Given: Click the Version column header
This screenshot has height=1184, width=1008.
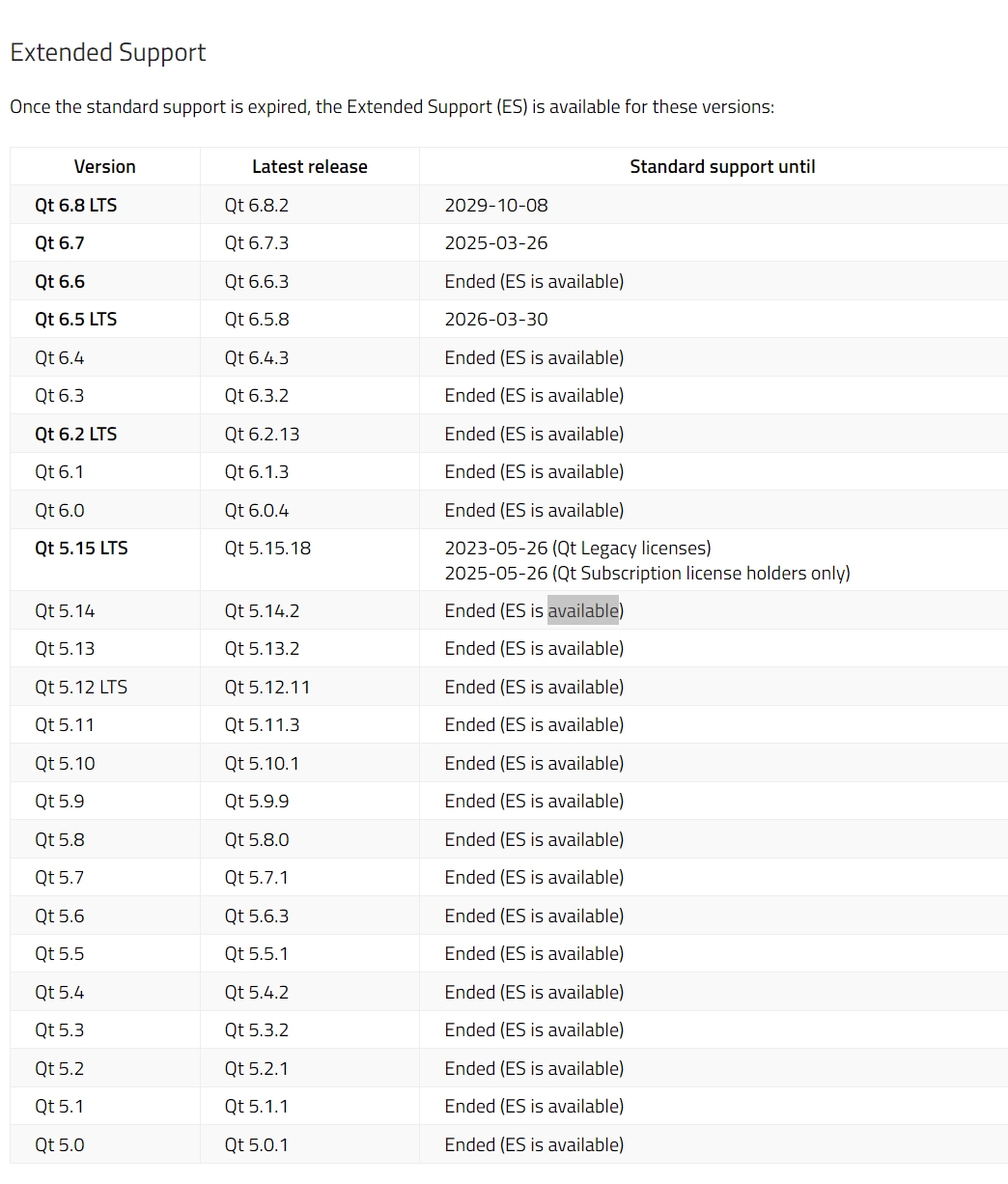Looking at the screenshot, I should coord(104,167).
